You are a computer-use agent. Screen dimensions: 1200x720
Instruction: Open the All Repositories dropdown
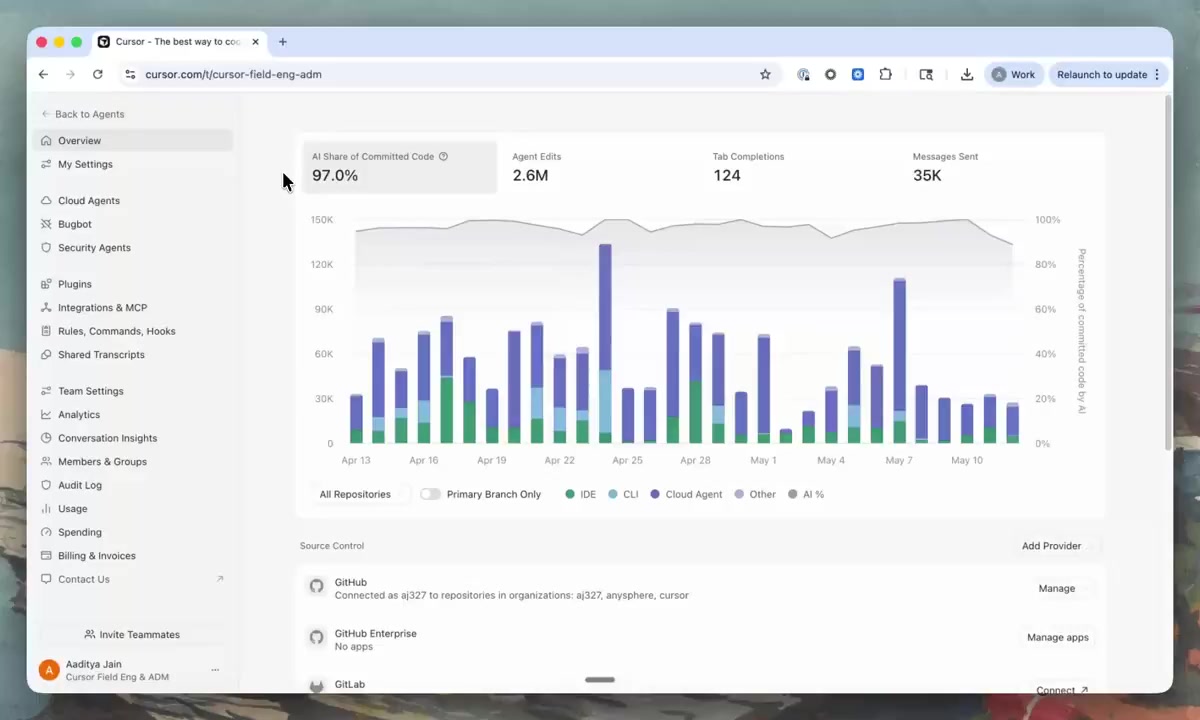[360, 494]
